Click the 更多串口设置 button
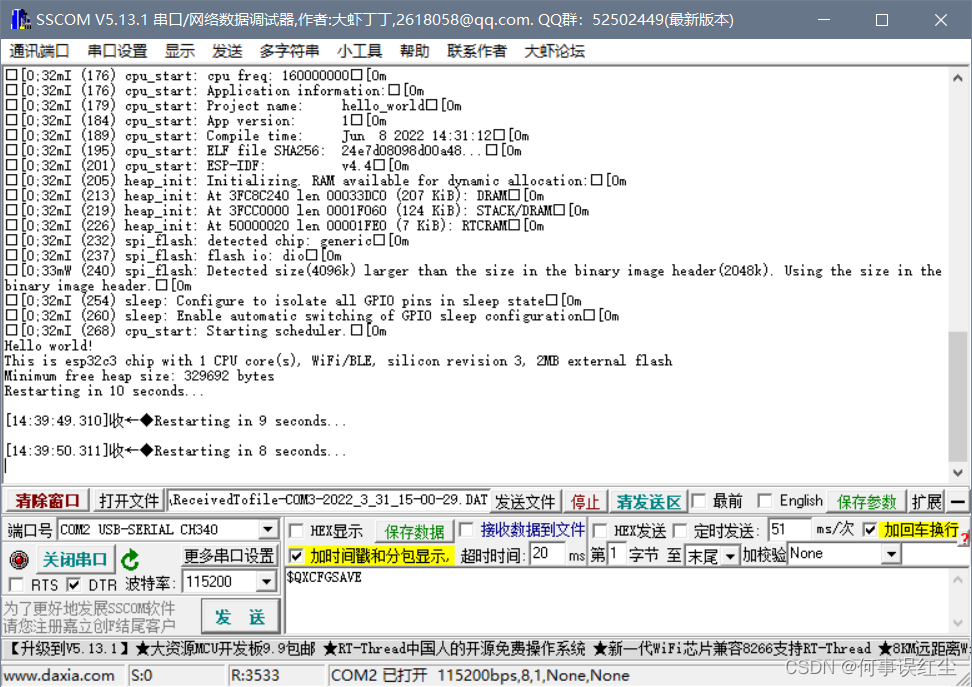 [x=229, y=556]
